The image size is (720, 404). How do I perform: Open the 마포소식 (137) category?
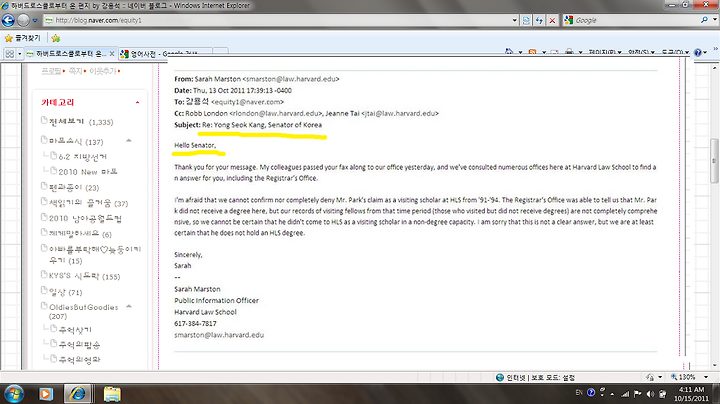pyautogui.click(x=76, y=141)
